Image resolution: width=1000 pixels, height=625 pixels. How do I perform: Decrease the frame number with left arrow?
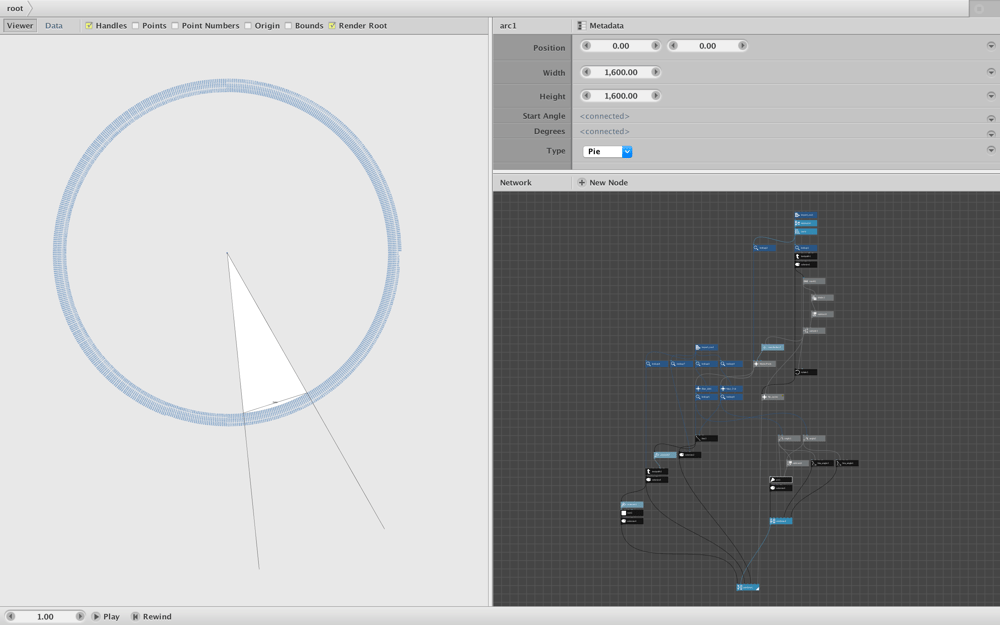pyautogui.click(x=11, y=617)
